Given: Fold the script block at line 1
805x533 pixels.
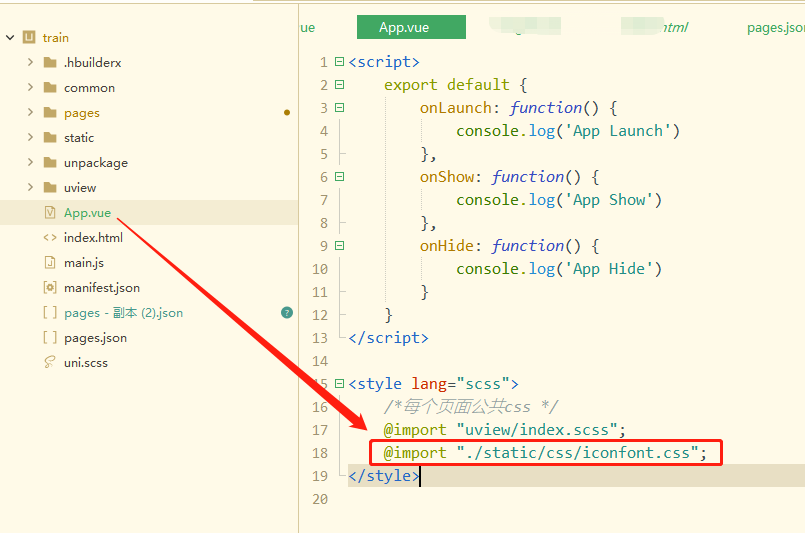Looking at the screenshot, I should point(339,62).
